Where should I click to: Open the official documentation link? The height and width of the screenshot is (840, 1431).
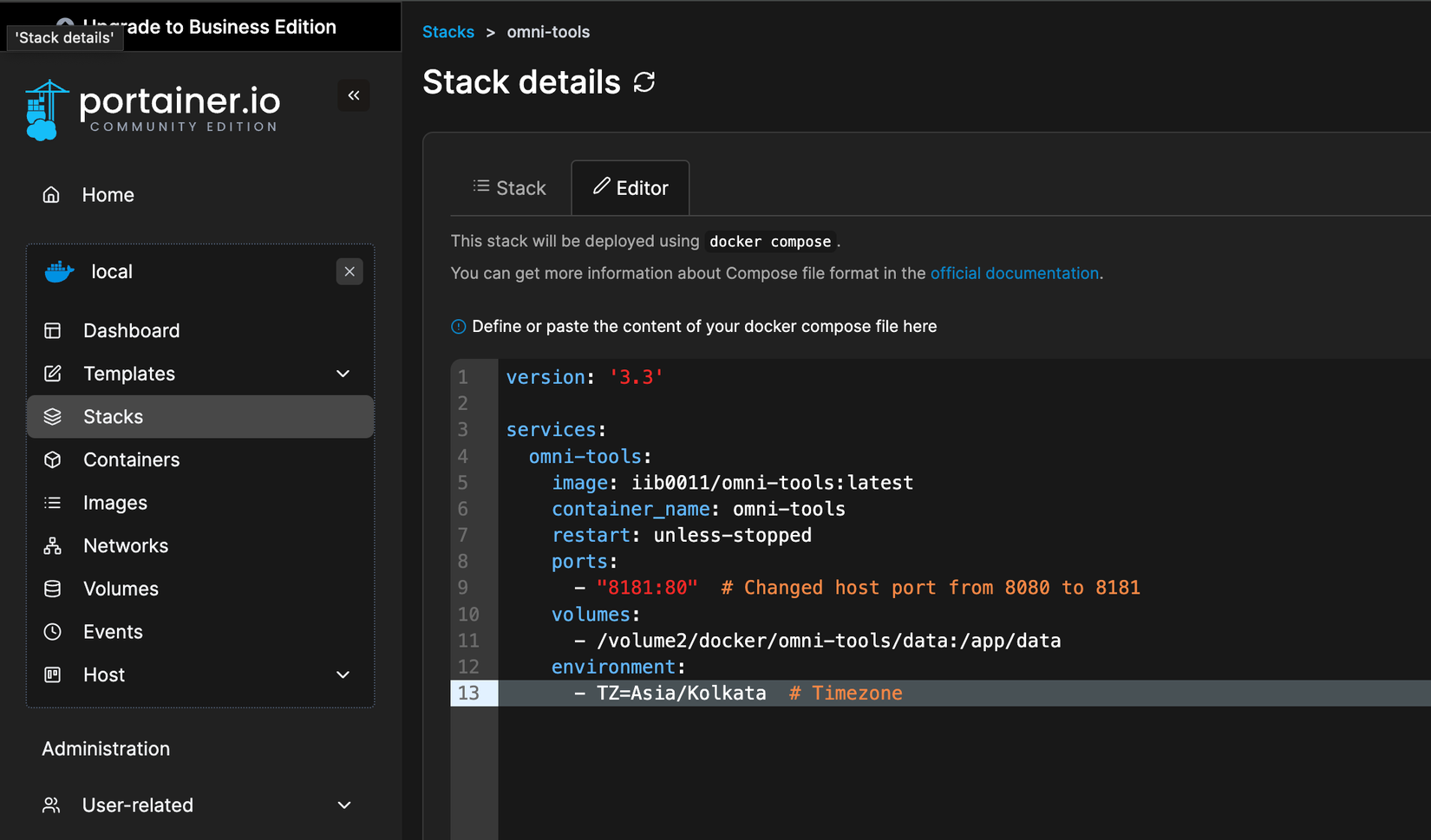click(x=1014, y=273)
